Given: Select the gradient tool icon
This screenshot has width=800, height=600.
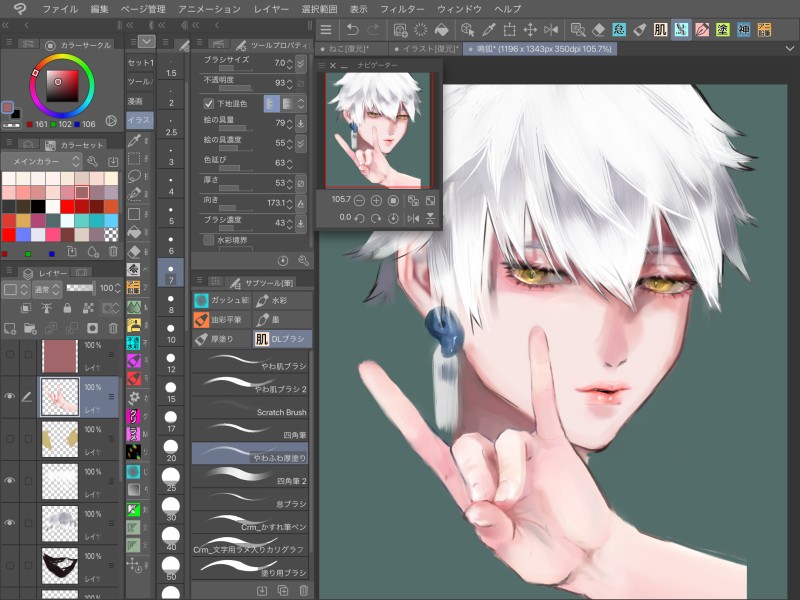Looking at the screenshot, I should click(x=134, y=490).
